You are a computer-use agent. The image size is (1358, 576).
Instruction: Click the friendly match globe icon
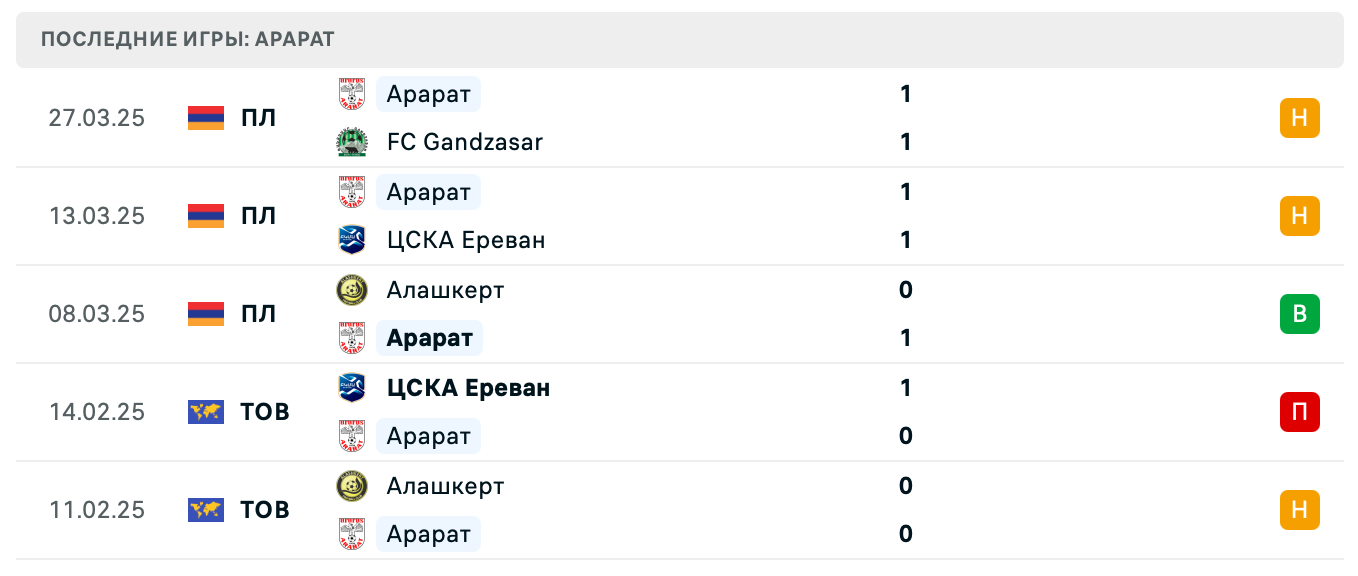(204, 411)
